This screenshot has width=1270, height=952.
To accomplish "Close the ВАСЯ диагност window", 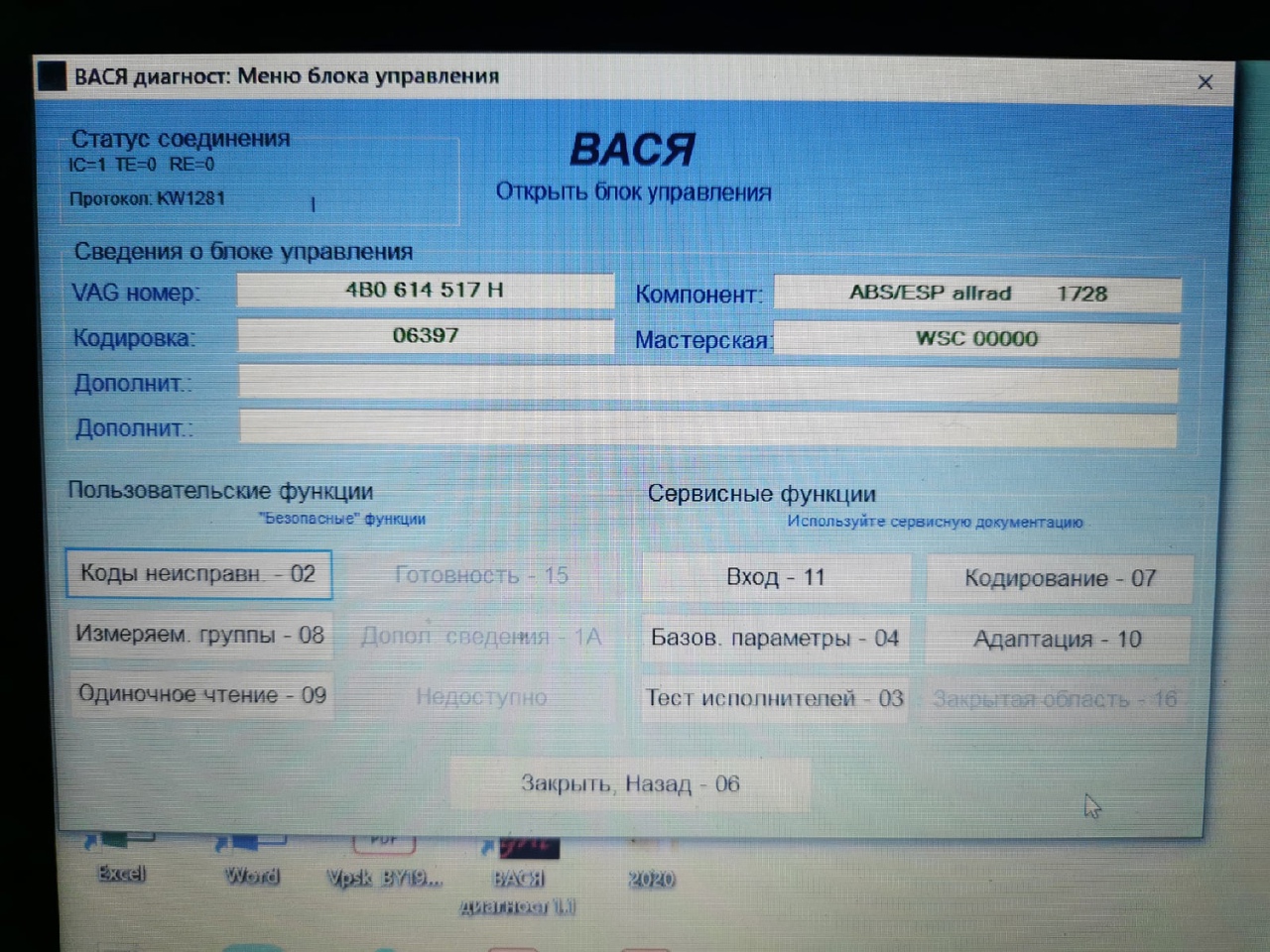I will tap(1206, 82).
